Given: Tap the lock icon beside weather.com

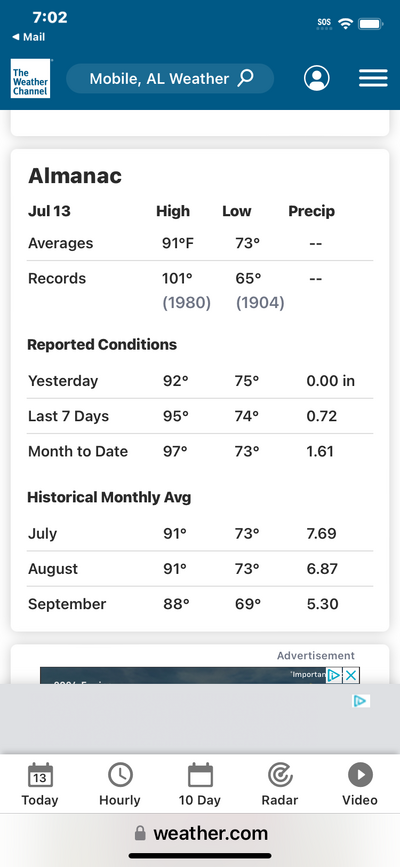Looking at the screenshot, I should pyautogui.click(x=141, y=833).
